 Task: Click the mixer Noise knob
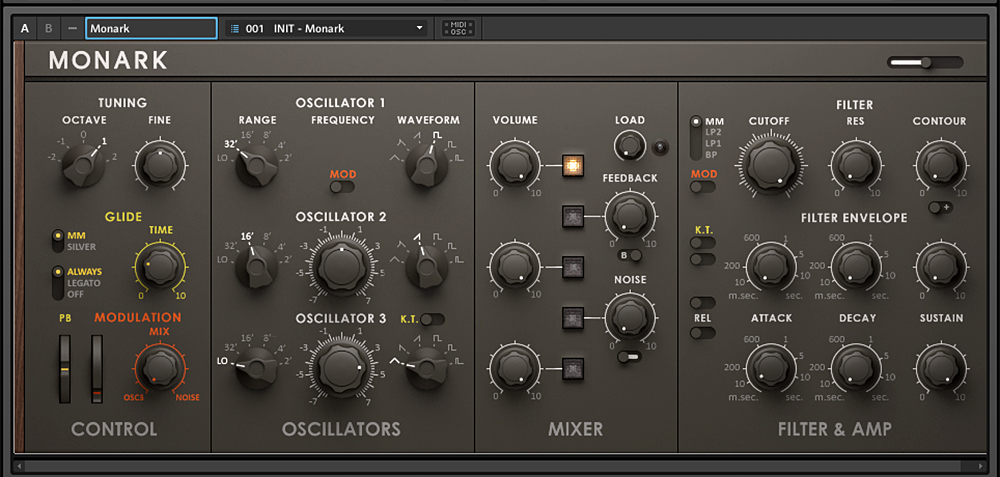(x=629, y=317)
